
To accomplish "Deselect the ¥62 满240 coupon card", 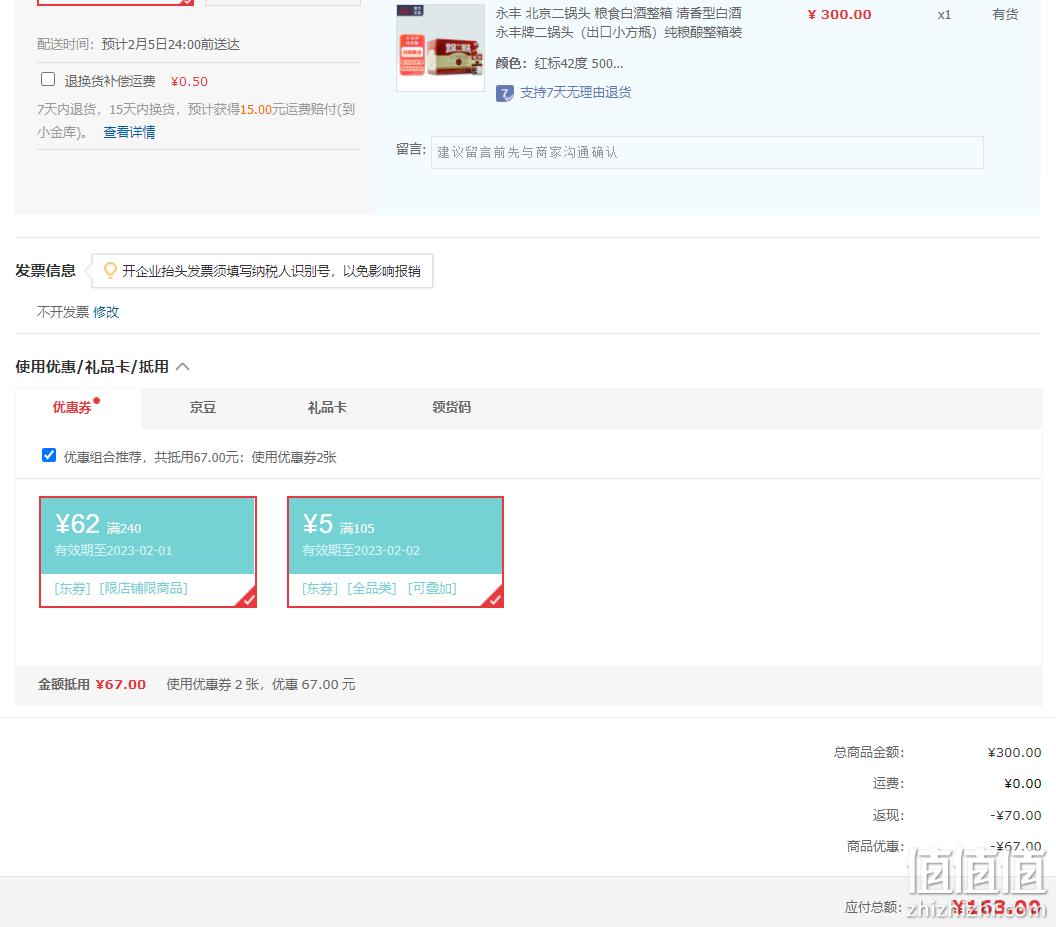I will click(x=148, y=552).
